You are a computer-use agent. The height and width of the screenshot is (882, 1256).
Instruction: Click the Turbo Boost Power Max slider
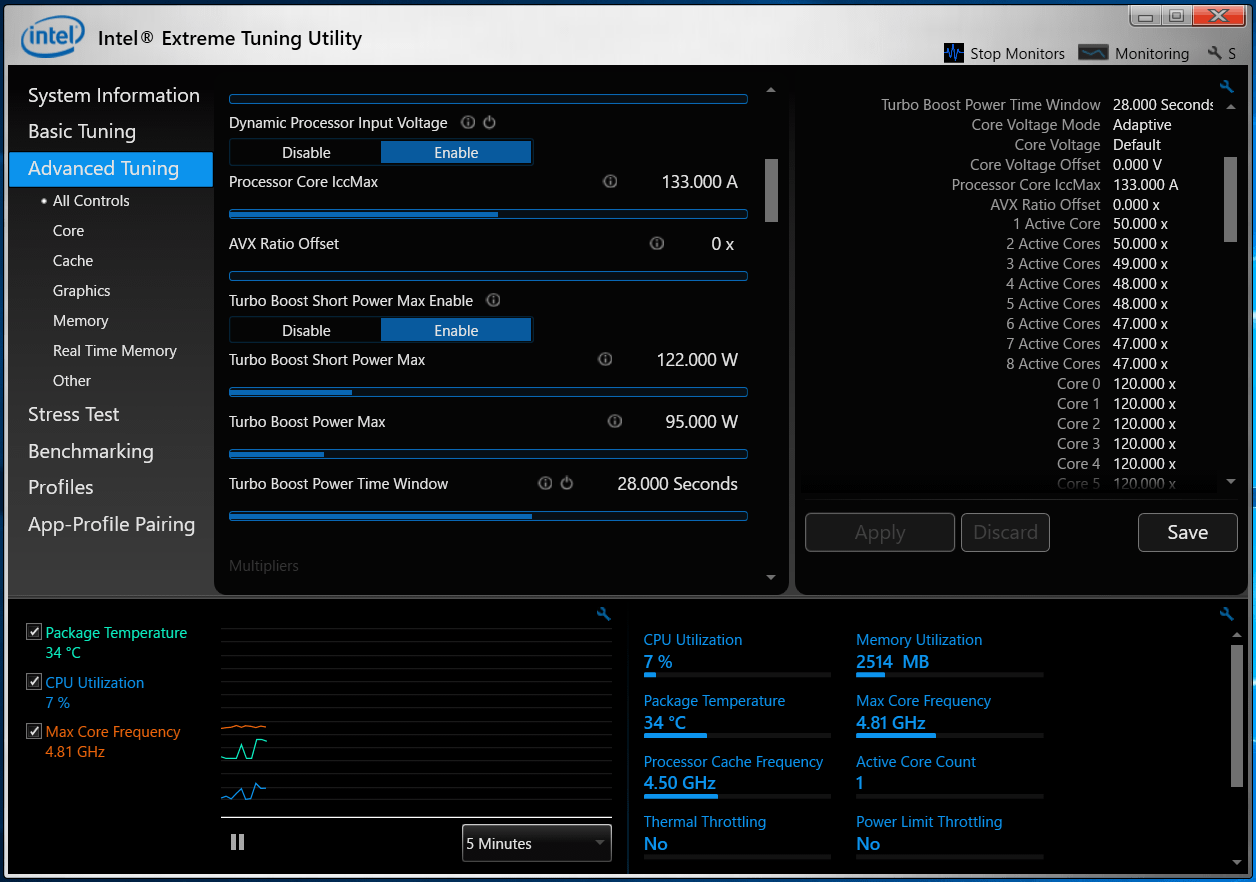click(x=488, y=454)
